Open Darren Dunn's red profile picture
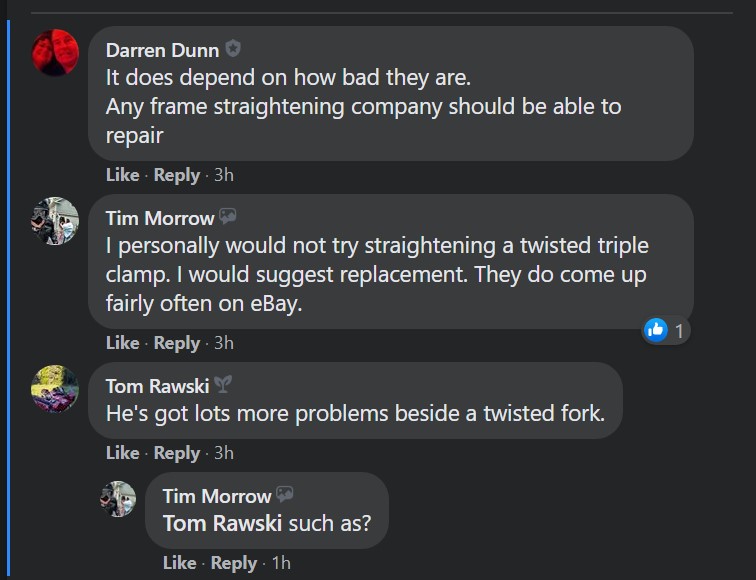 pyautogui.click(x=55, y=53)
